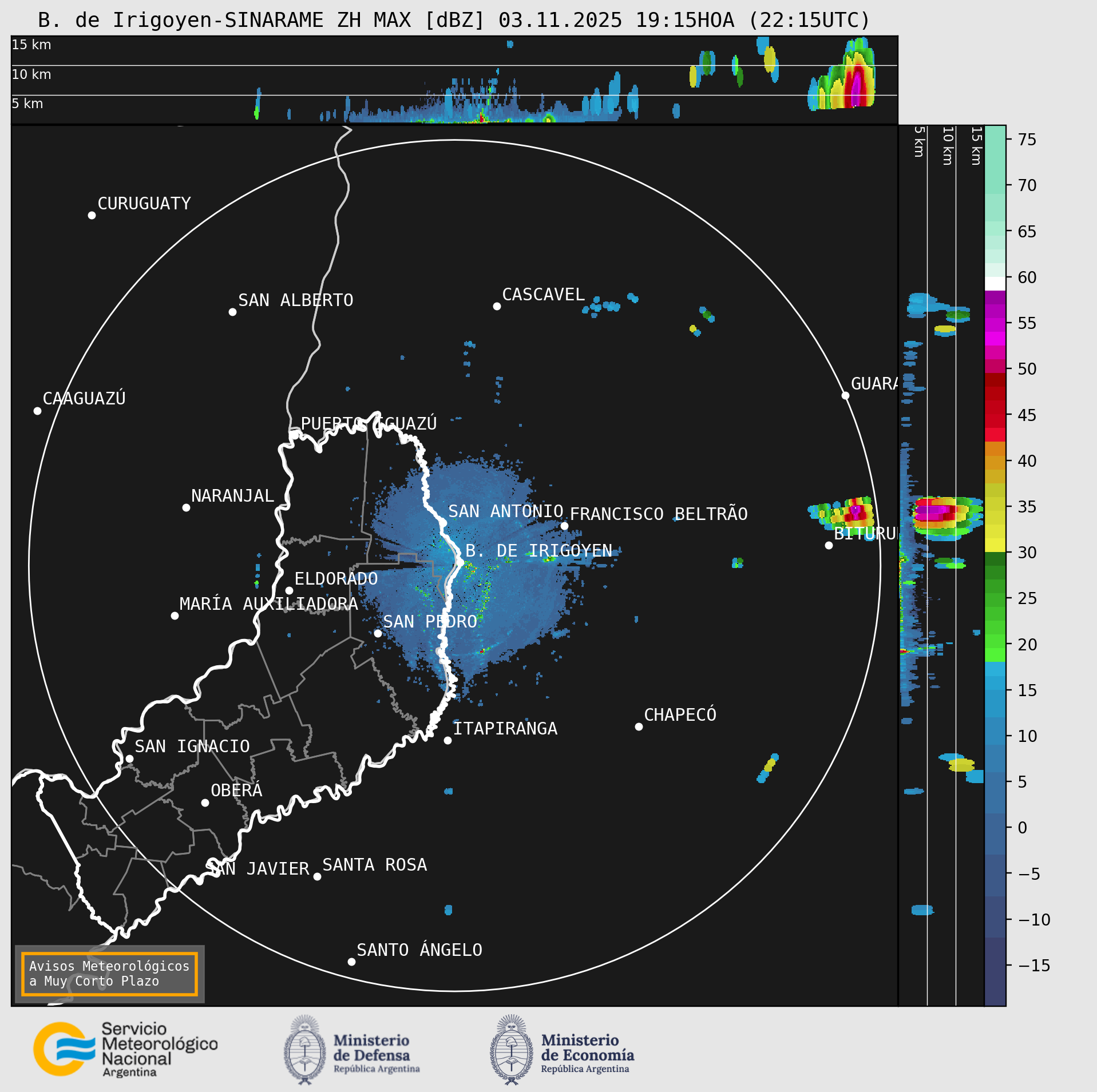Click the radar title header text

(454, 20)
